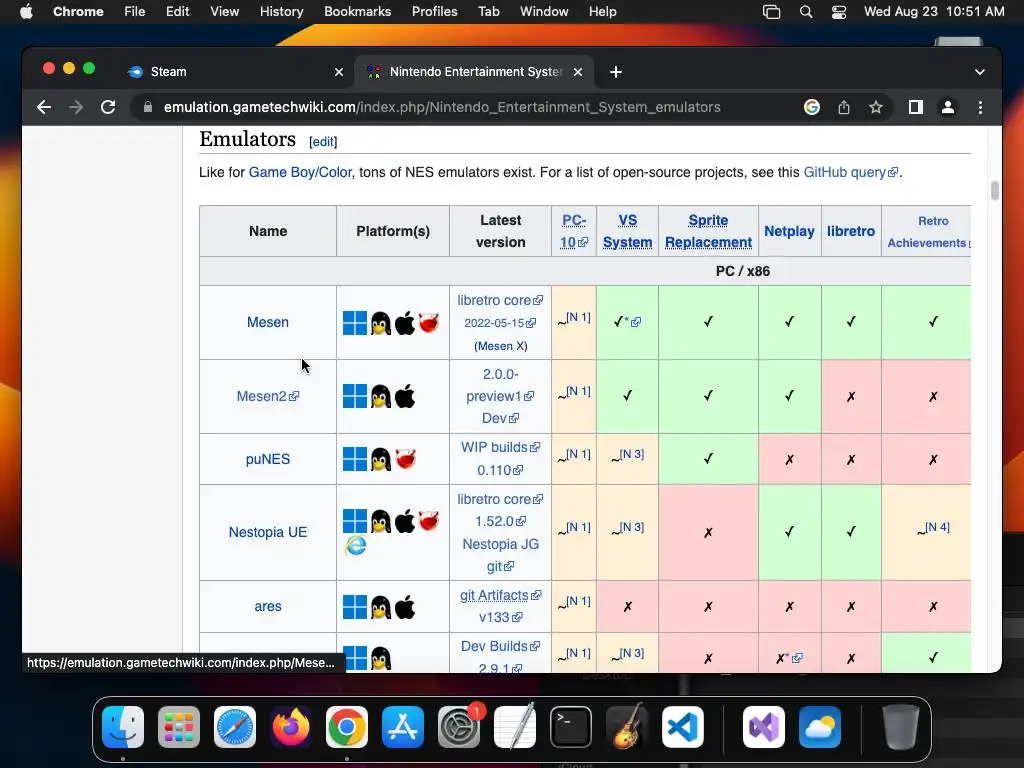Open the ares emulator link

268,606
